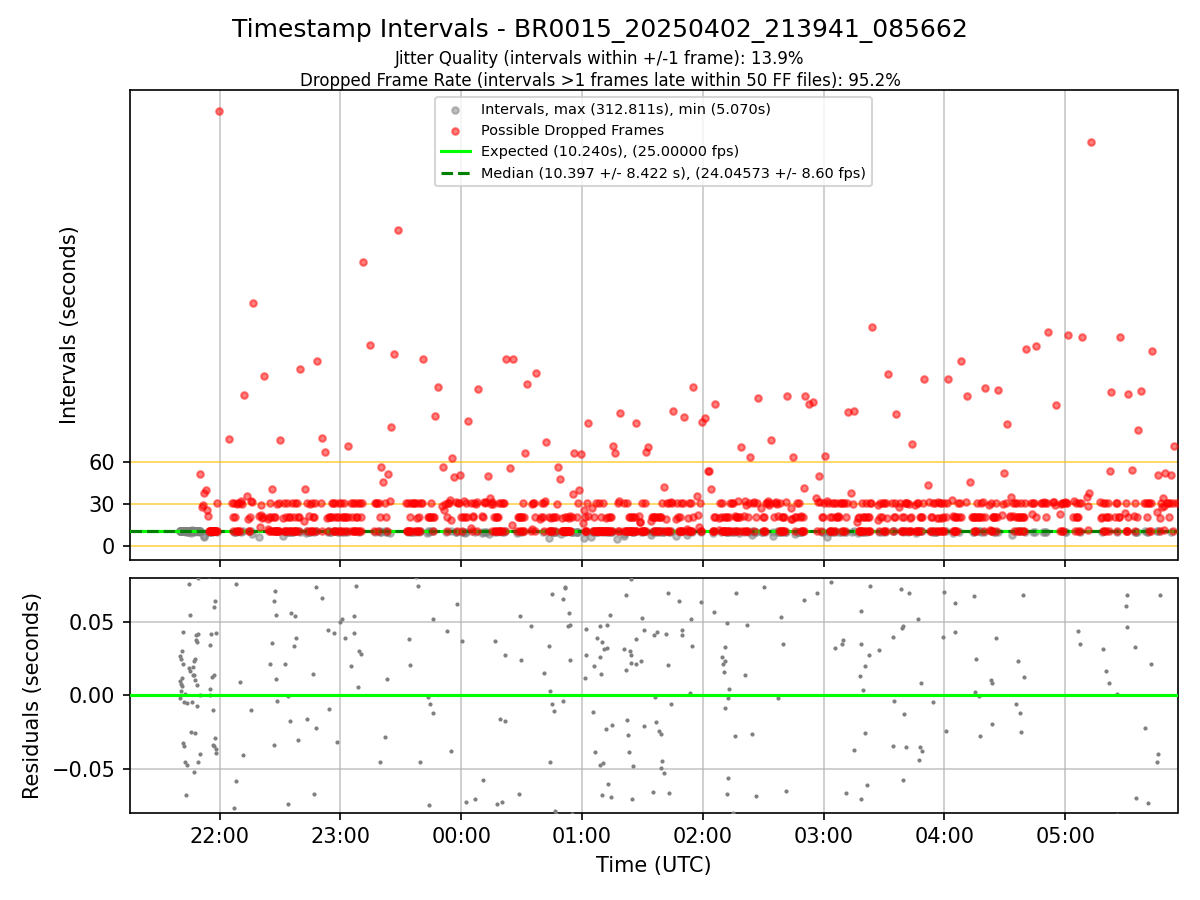Click legend entry starting 'Median (10.397 +/- 8.422 s)'
The width and height of the screenshot is (1200, 900).
(673, 173)
